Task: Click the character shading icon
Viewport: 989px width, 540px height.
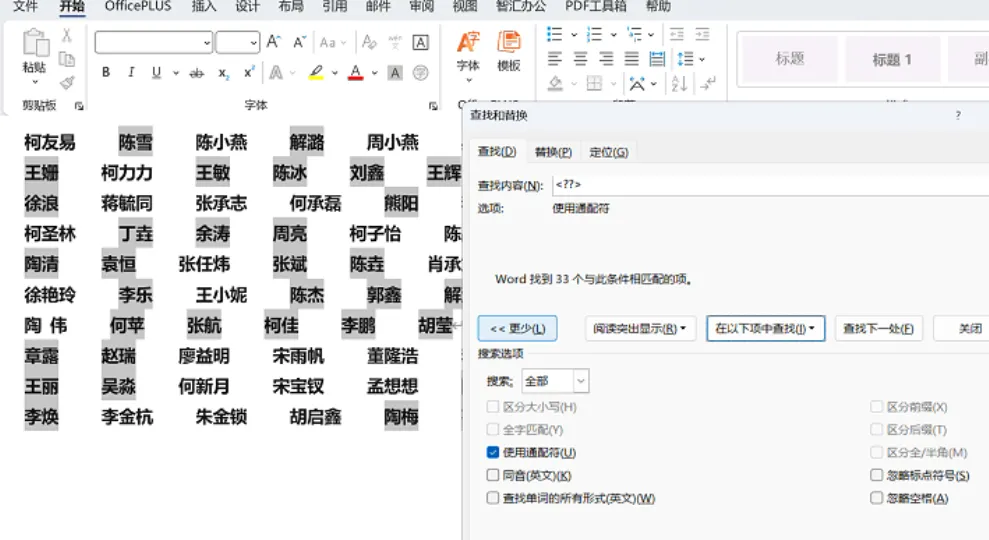Action: tap(395, 73)
